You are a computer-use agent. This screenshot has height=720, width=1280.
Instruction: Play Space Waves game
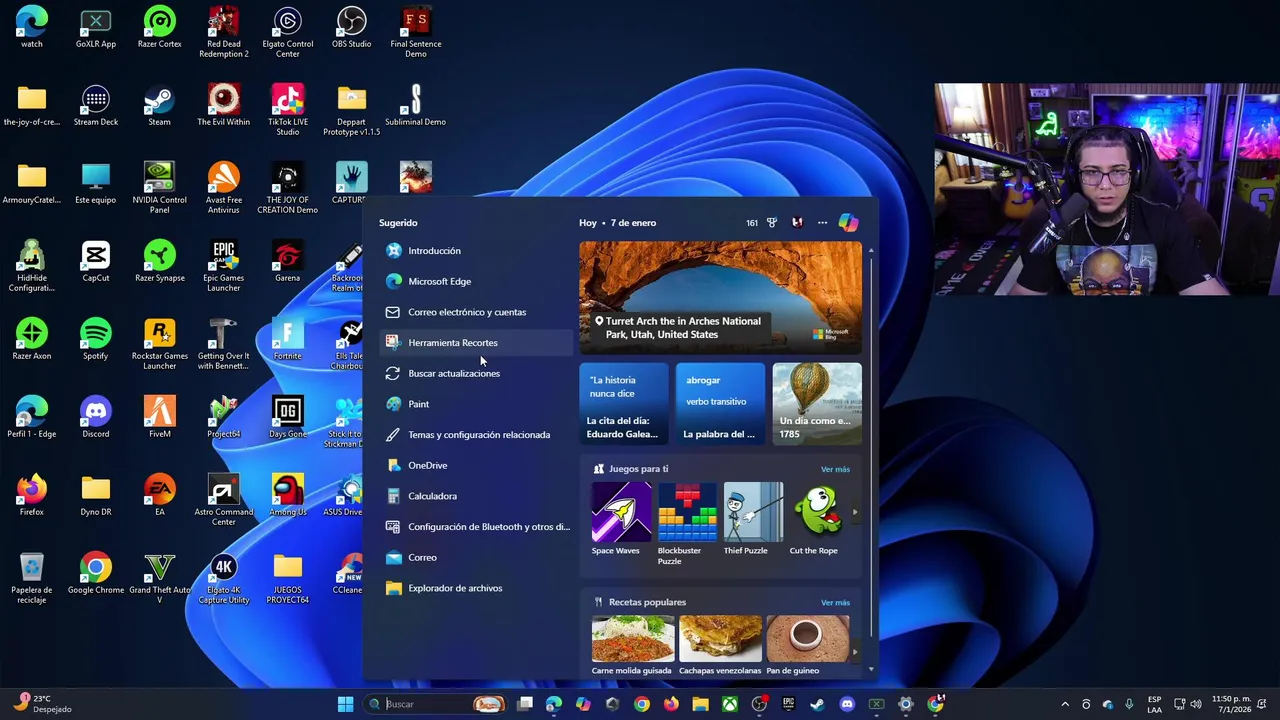[621, 519]
